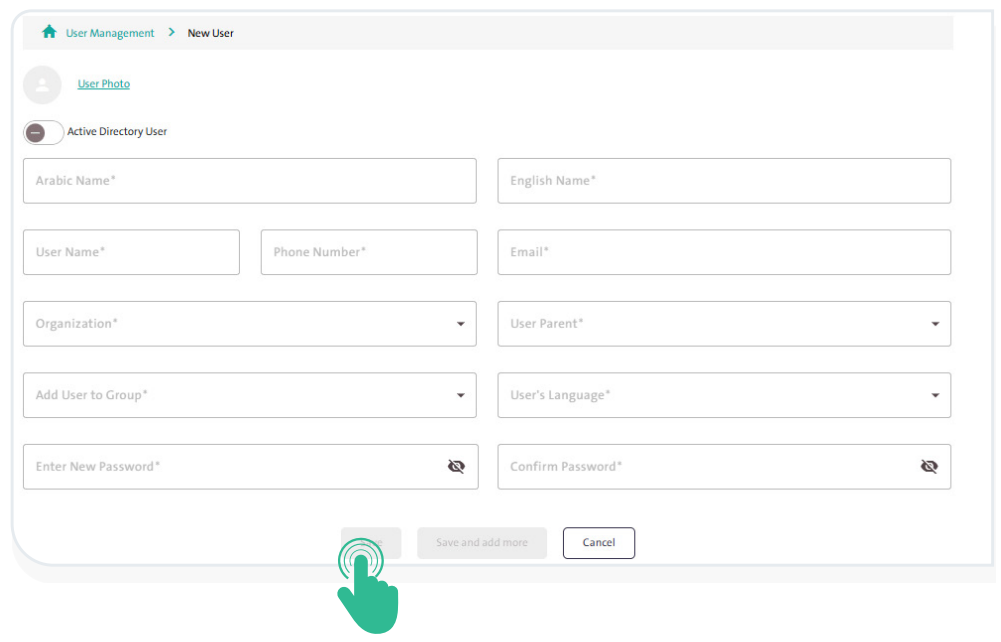Click the user avatar placeholder icon
This screenshot has width=1001, height=642.
[x=42, y=85]
